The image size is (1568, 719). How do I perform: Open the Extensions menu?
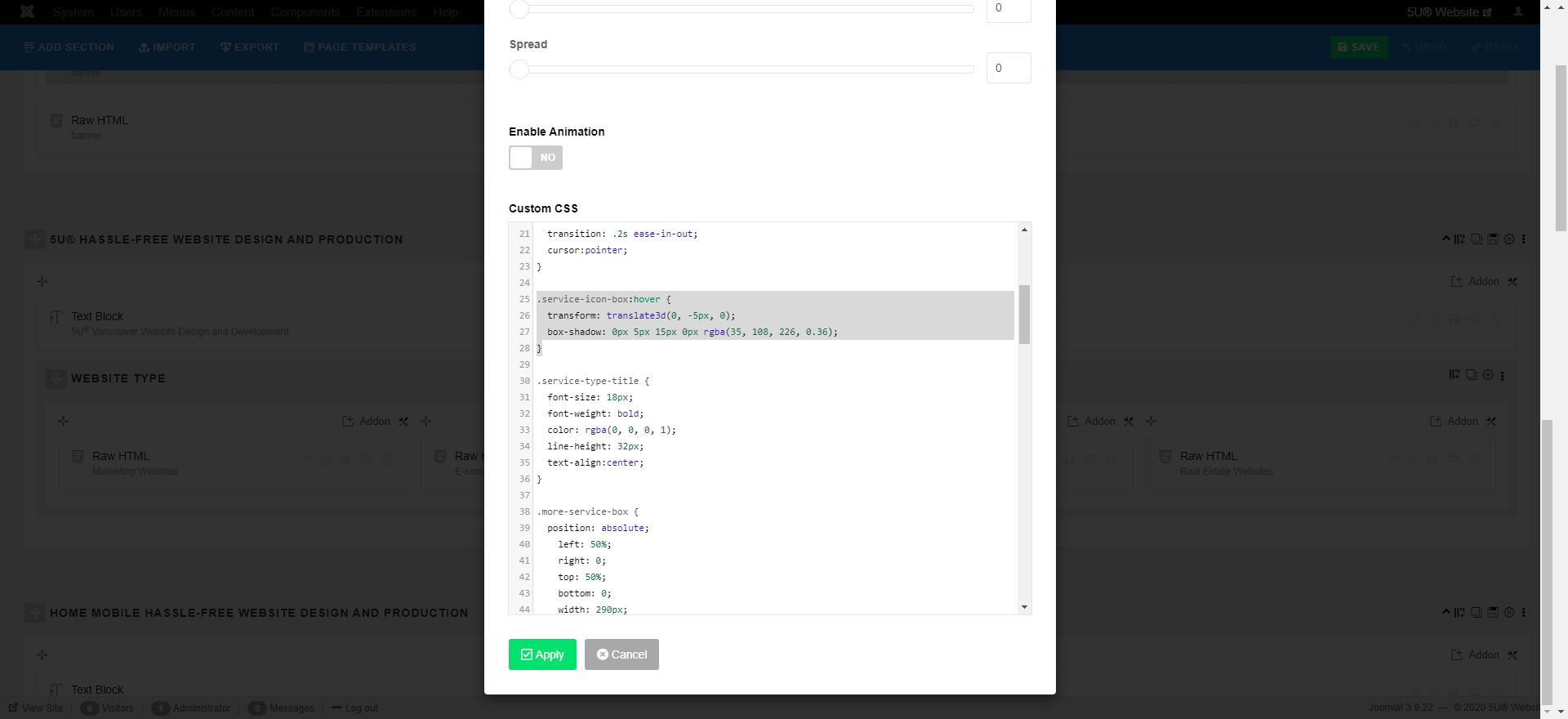[386, 12]
